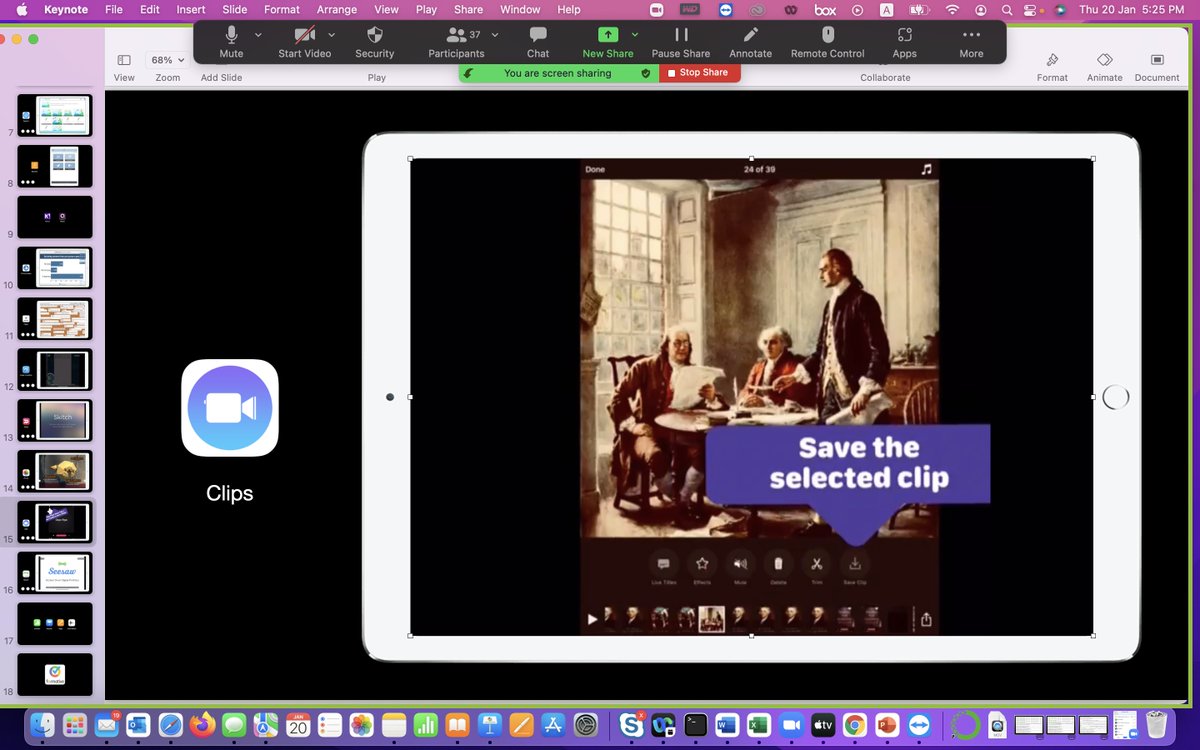Open the Box menu bar item
Viewport: 1200px width, 750px height.
point(825,9)
